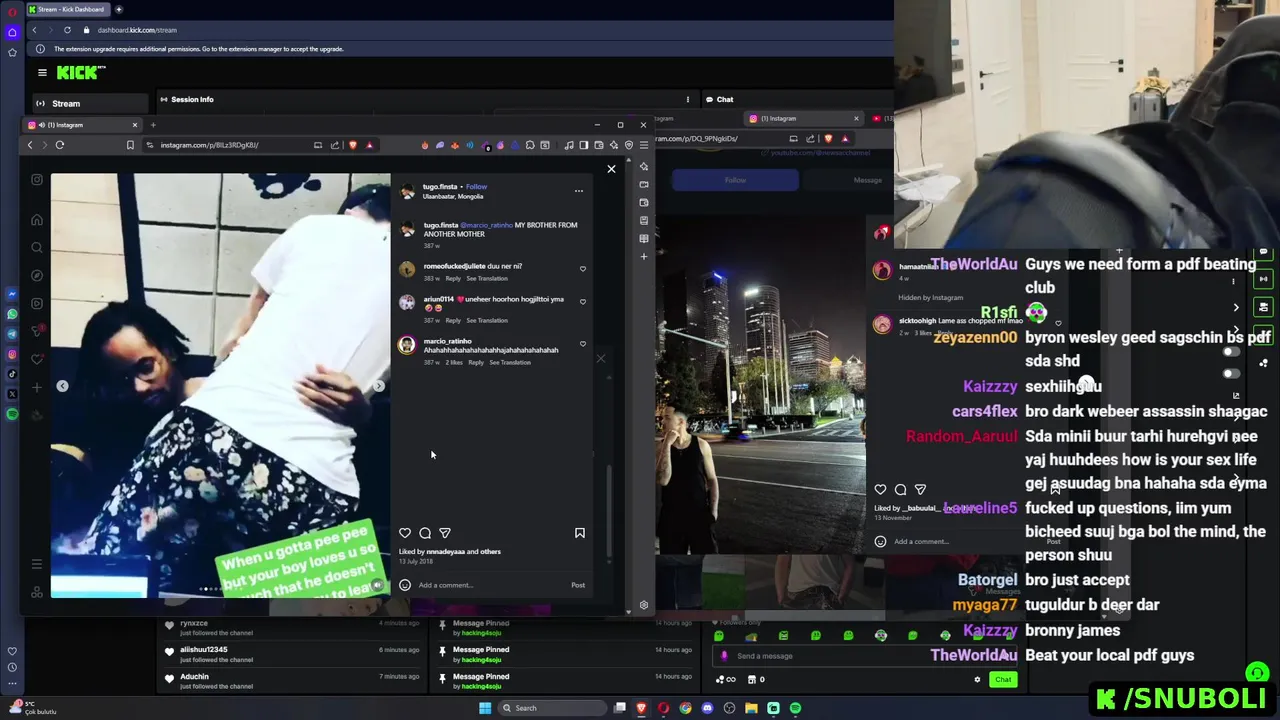Open Instagram home icon in sidebar
Image resolution: width=1280 pixels, height=720 pixels.
coord(37,220)
